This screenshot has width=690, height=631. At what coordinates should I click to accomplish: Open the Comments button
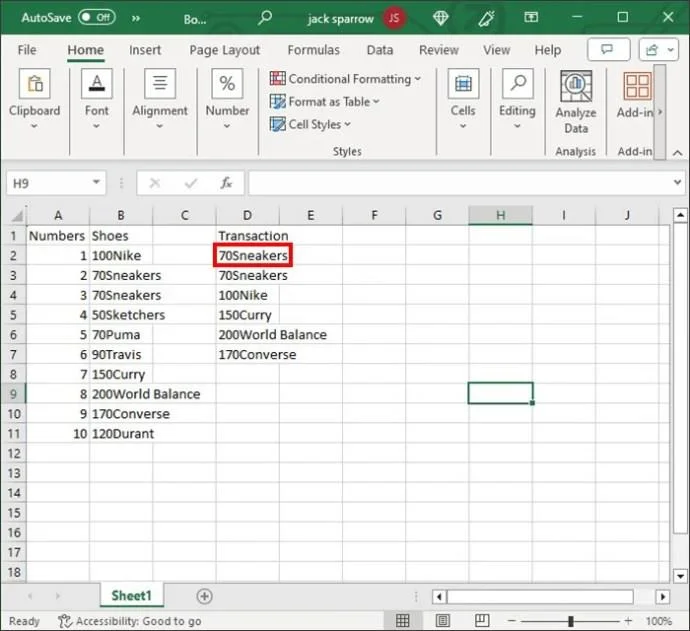point(609,50)
